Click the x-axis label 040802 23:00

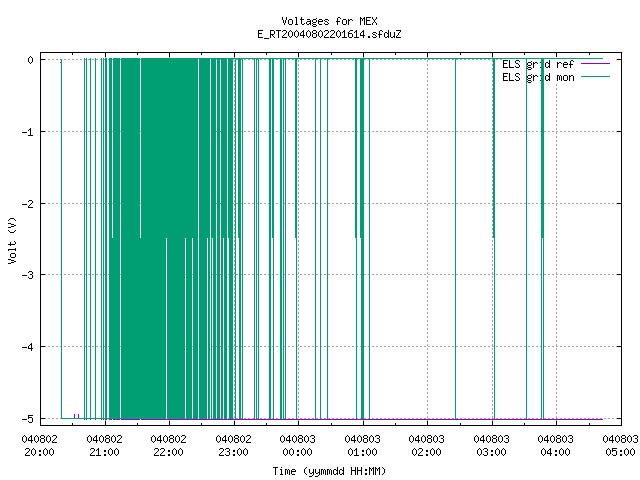click(233, 446)
